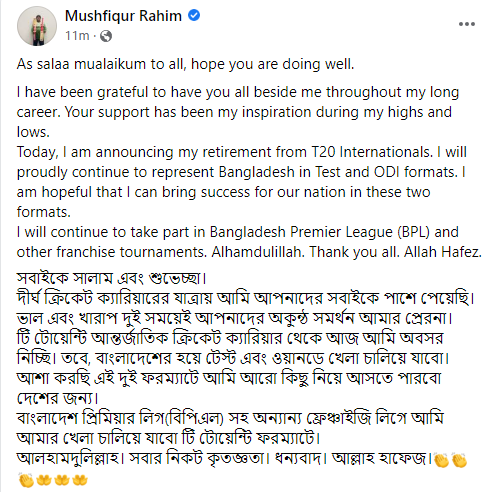Open the Mushfiqur Rahim profile name link
The image size is (498, 492).
pos(123,16)
